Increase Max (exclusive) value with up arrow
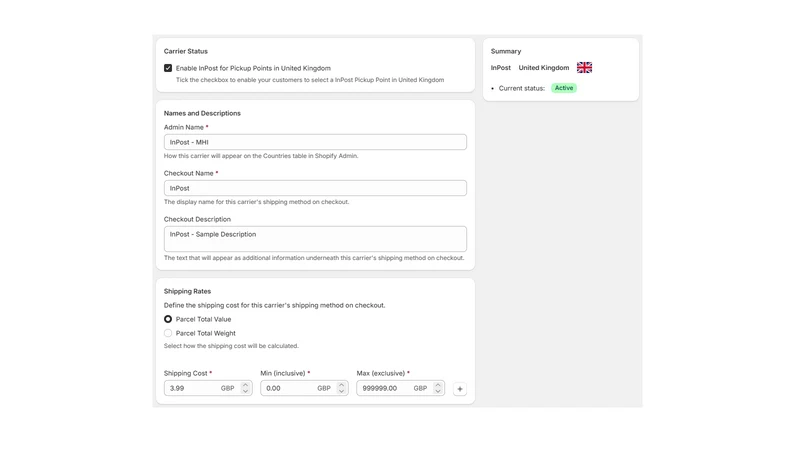Screen dimensions: 800x450 438,385
